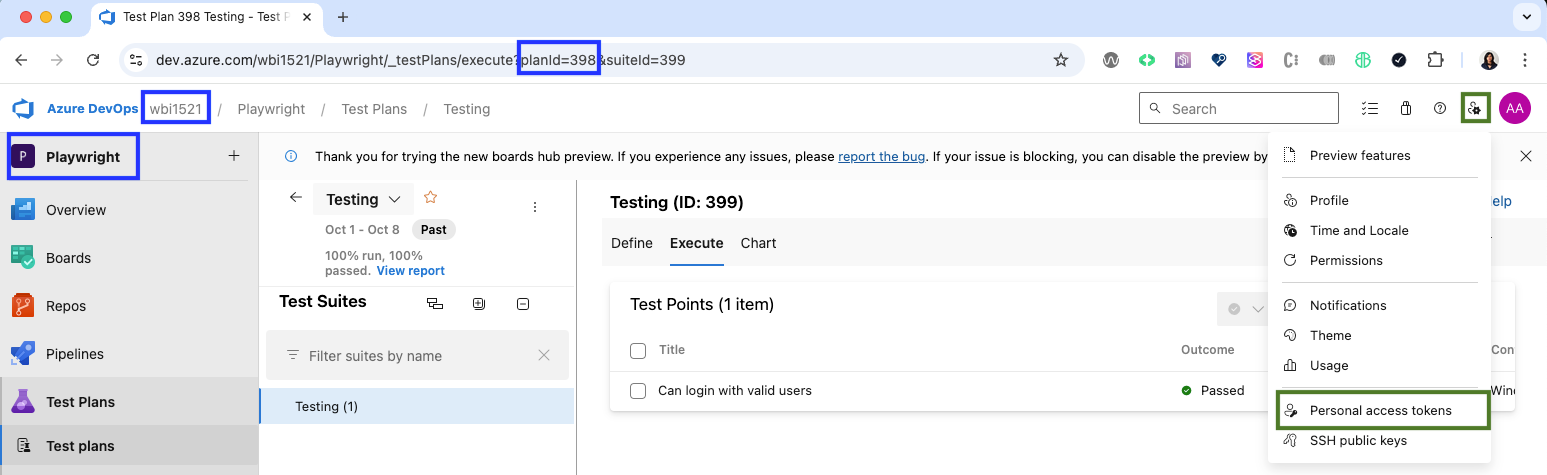Click the Testing breadcrumb link

(466, 109)
